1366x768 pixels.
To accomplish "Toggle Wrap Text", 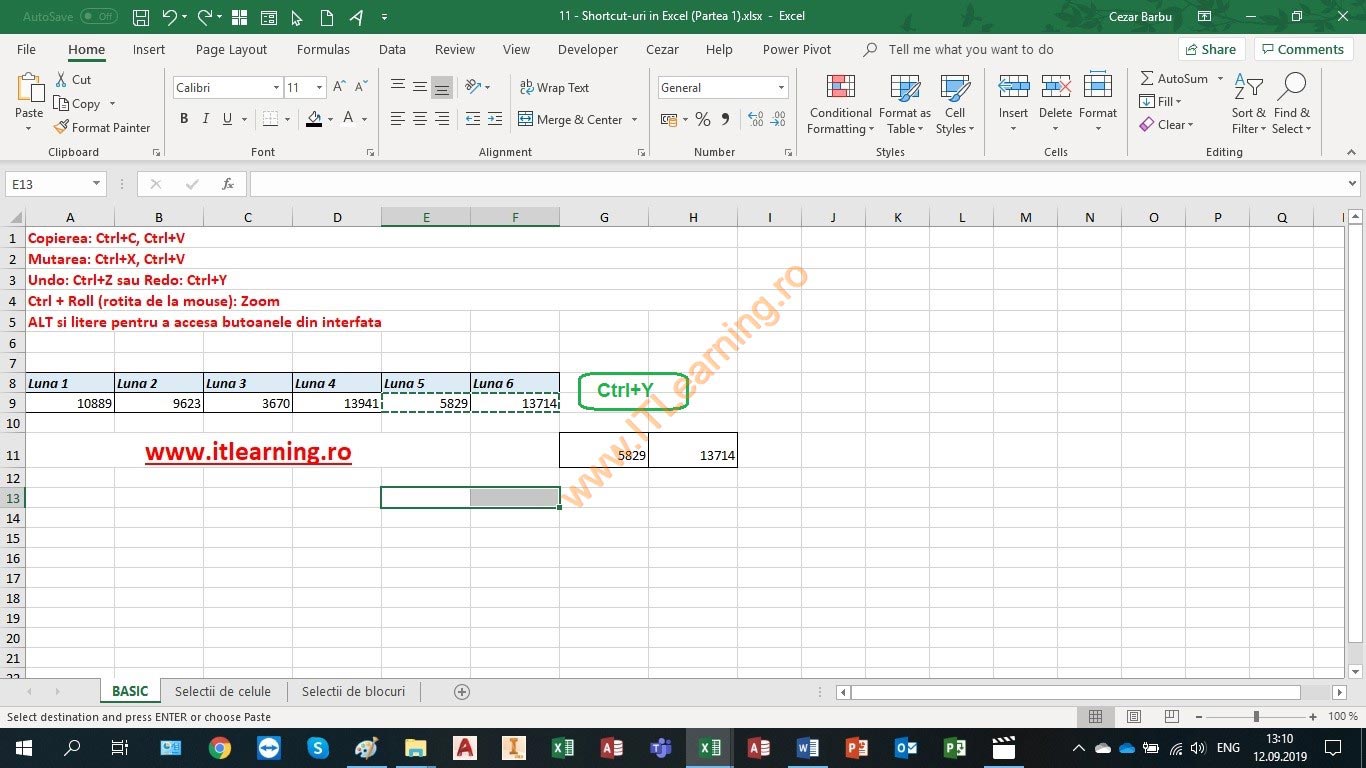I will (554, 88).
